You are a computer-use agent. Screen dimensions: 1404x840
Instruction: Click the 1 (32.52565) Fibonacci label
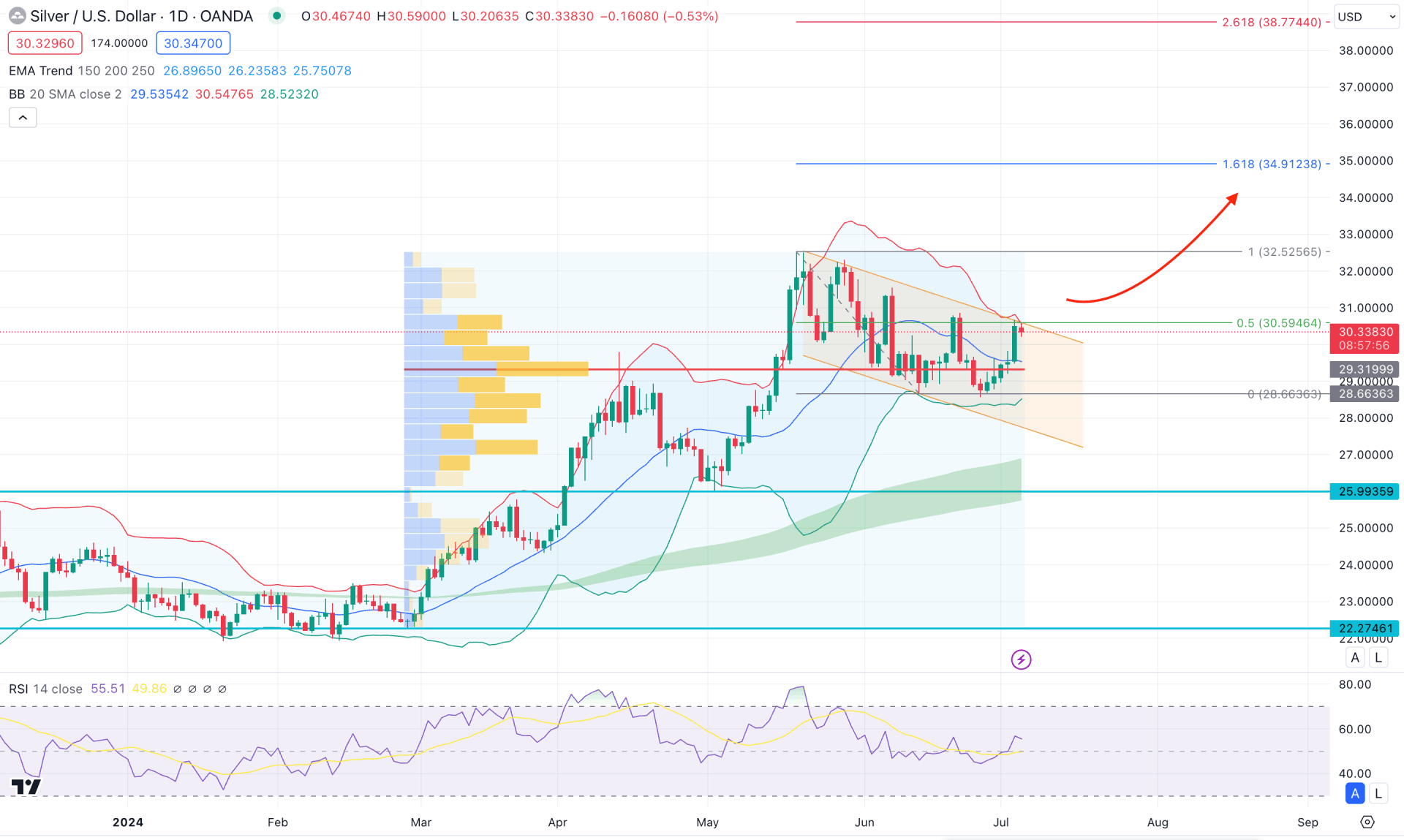[x=1284, y=252]
